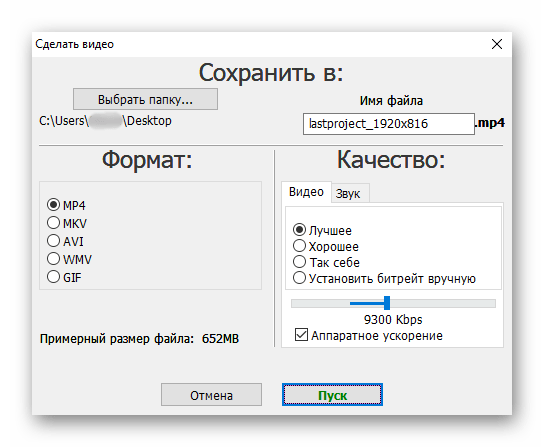This screenshot has width=544, height=447.
Task: Switch to the 'Видео' tab
Action: pos(306,192)
